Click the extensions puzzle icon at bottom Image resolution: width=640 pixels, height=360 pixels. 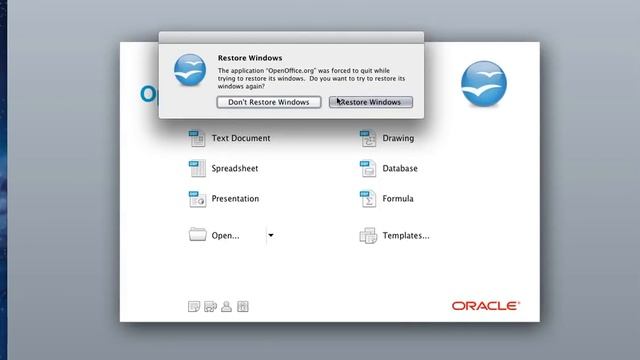point(210,307)
